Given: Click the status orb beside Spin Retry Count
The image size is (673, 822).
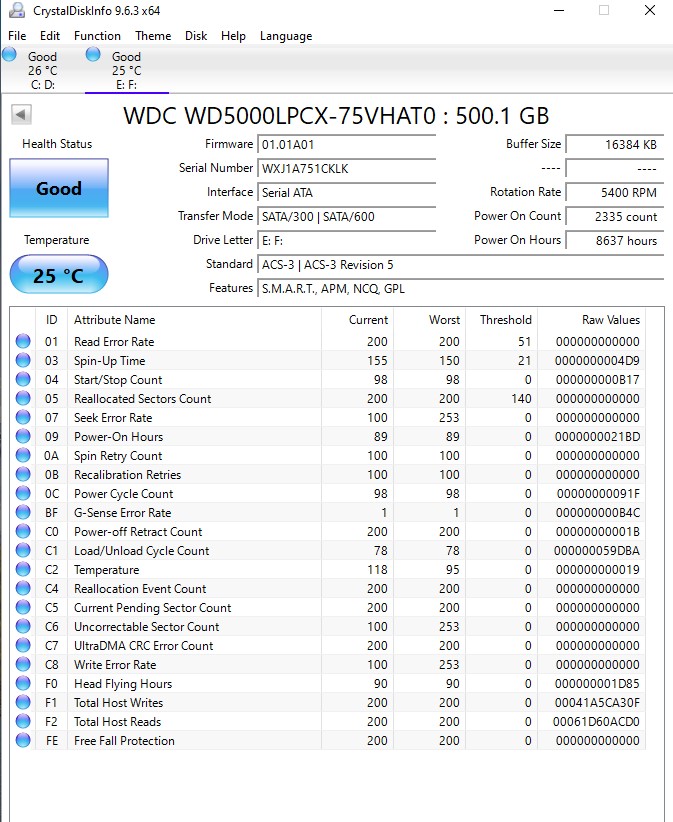Looking at the screenshot, I should (x=23, y=455).
